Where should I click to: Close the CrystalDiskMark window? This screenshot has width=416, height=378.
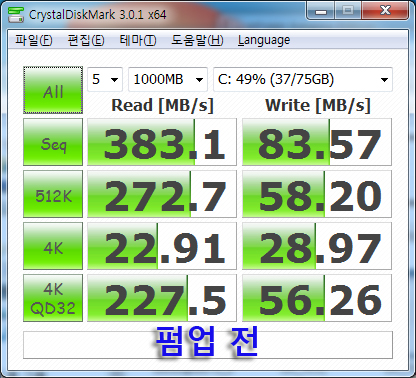pos(385,11)
